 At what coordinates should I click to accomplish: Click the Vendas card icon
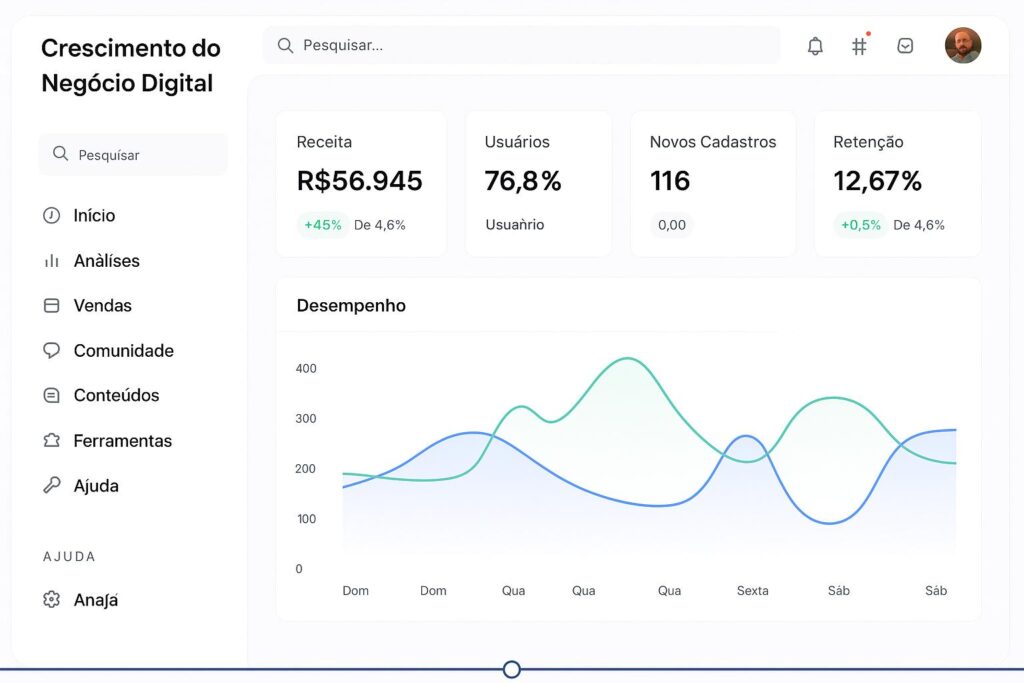coord(51,306)
